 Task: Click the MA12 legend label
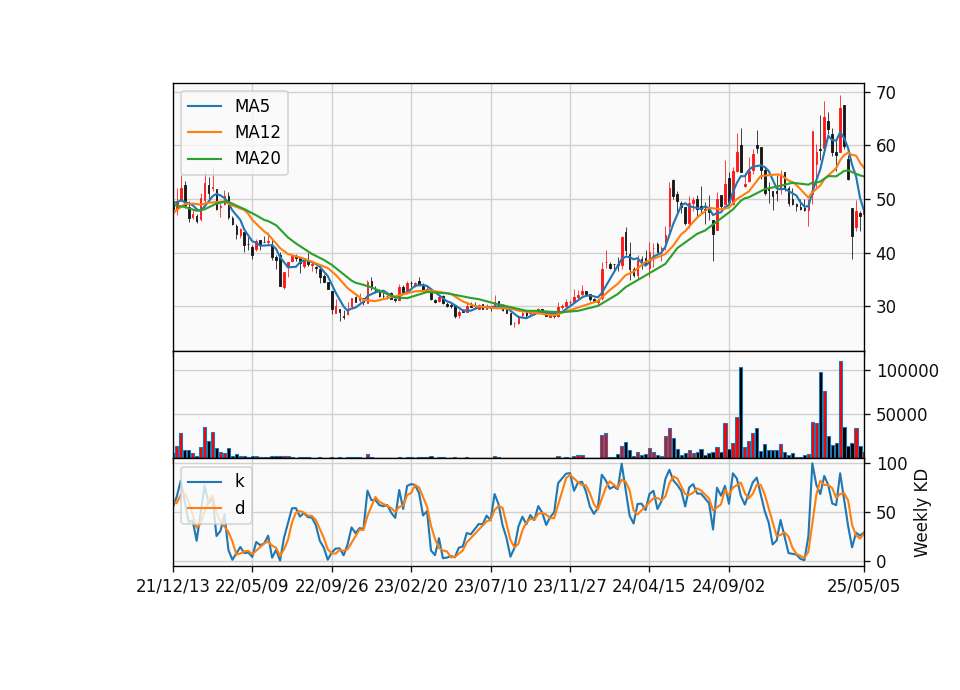coord(257,132)
